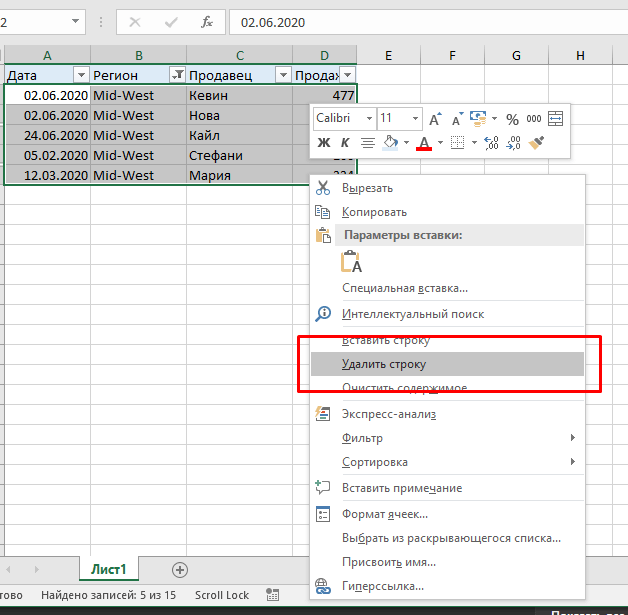Choose Удалить строку from context menu

click(x=448, y=364)
